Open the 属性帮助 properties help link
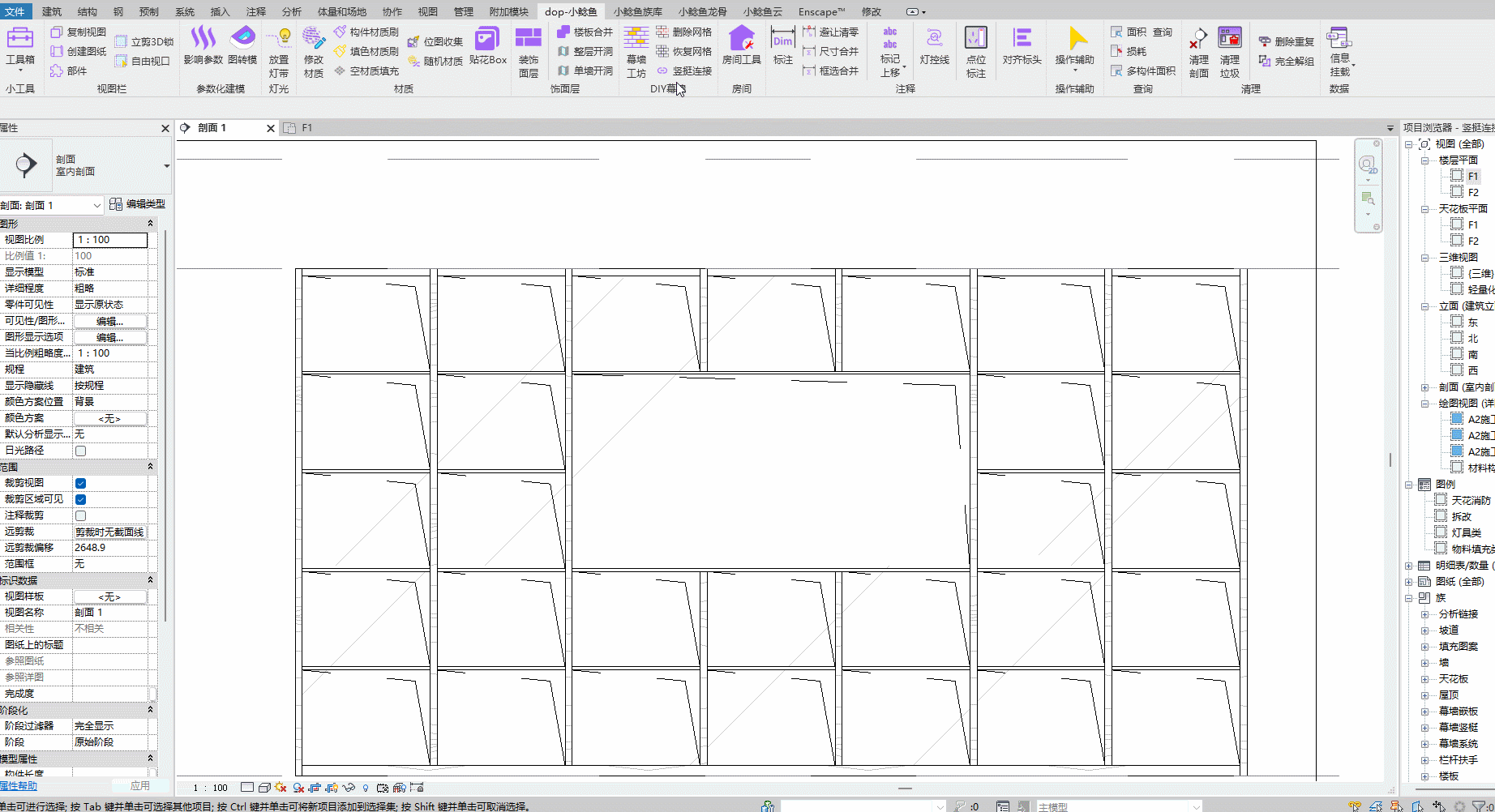The height and width of the screenshot is (812, 1495). point(19,785)
